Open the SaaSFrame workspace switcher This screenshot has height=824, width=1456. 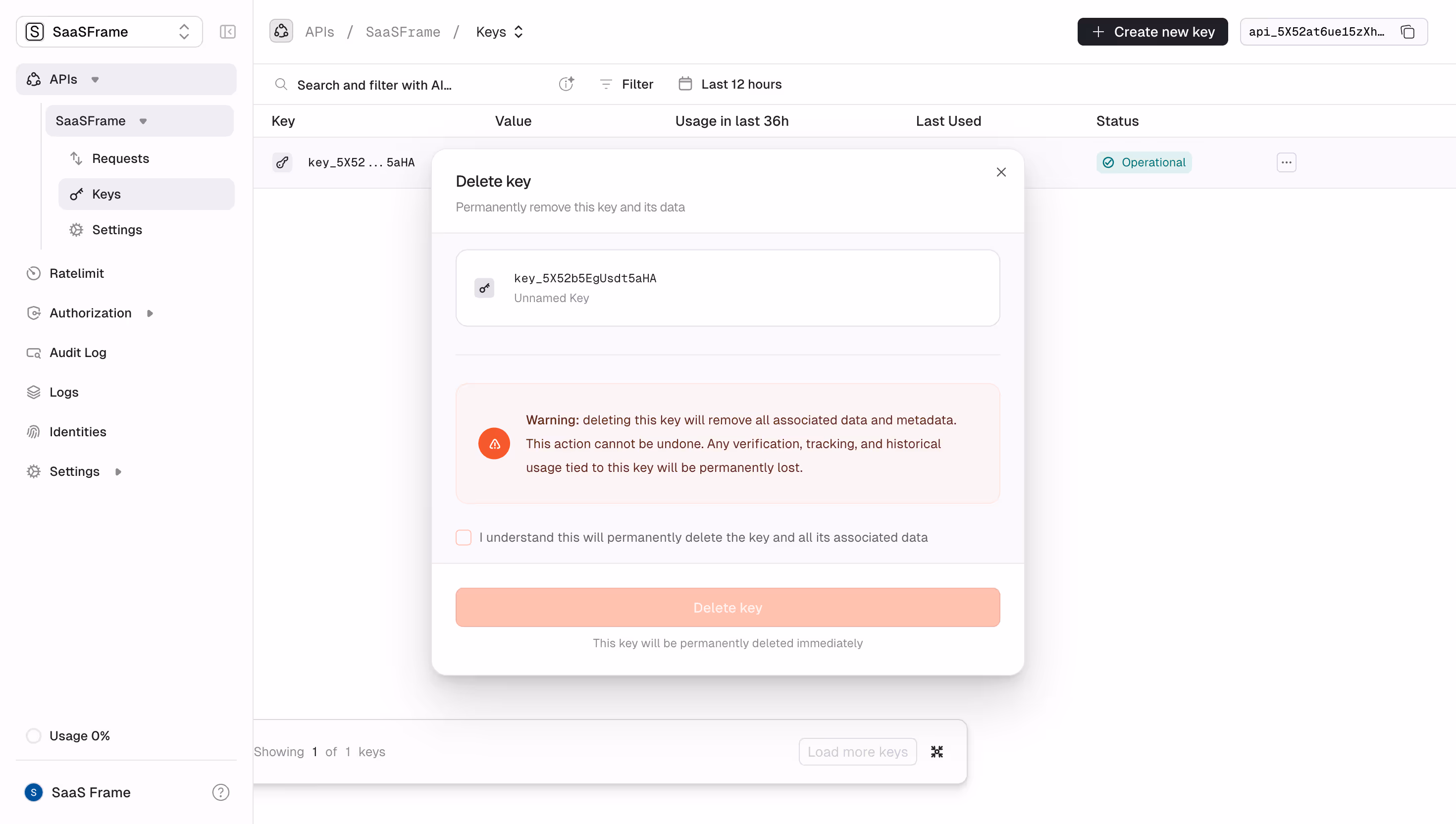click(109, 32)
